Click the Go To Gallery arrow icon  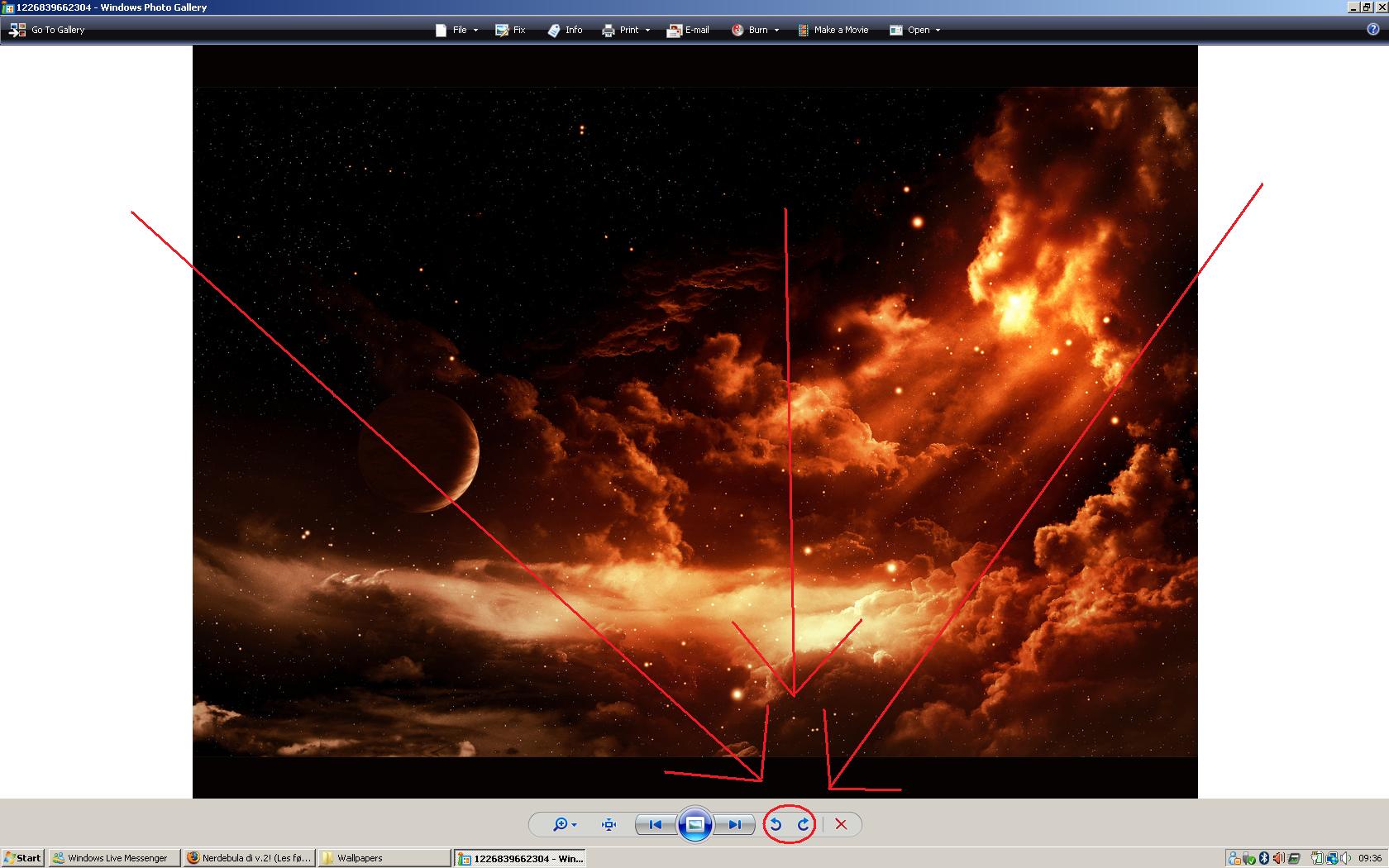pos(17,30)
